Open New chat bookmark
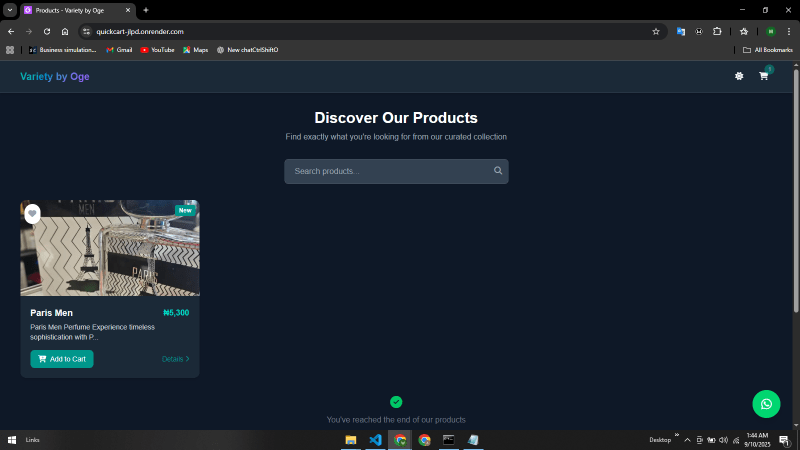The height and width of the screenshot is (450, 800). click(x=247, y=50)
